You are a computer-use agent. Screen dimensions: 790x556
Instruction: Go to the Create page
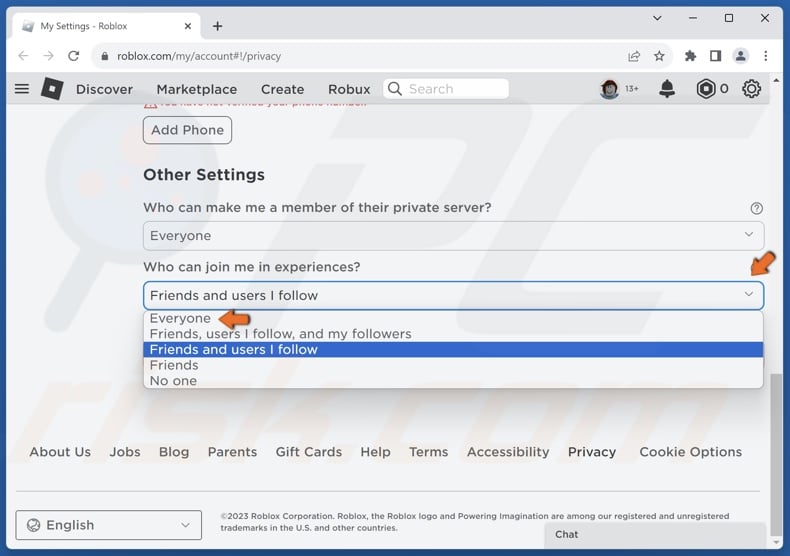pos(282,89)
